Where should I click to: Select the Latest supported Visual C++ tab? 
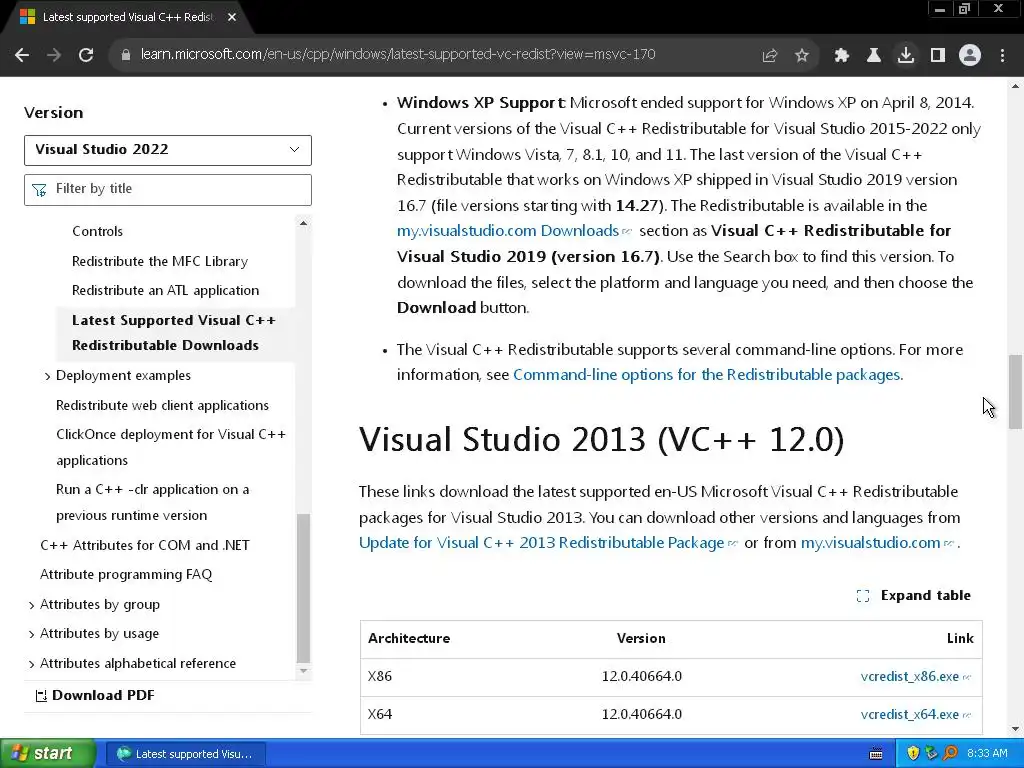pos(127,18)
